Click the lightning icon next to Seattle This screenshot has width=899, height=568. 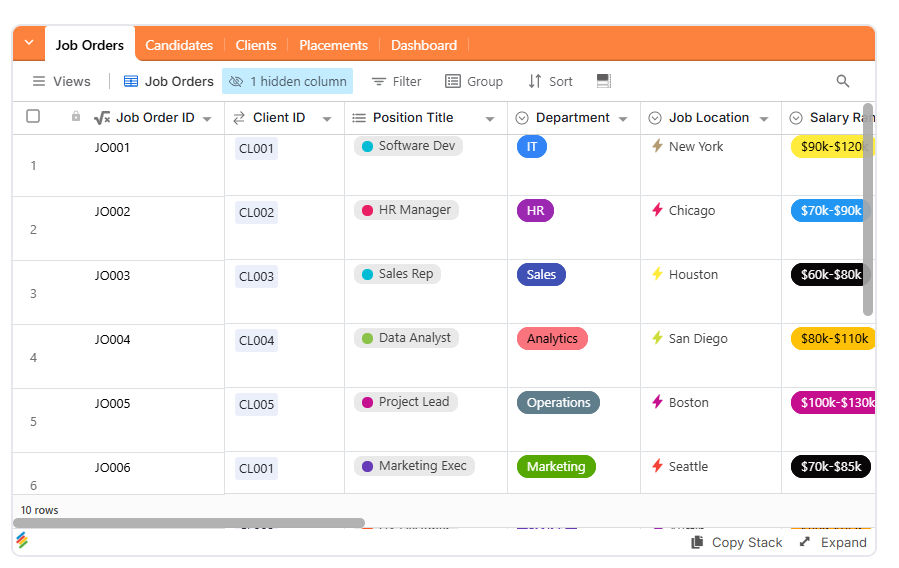click(658, 466)
